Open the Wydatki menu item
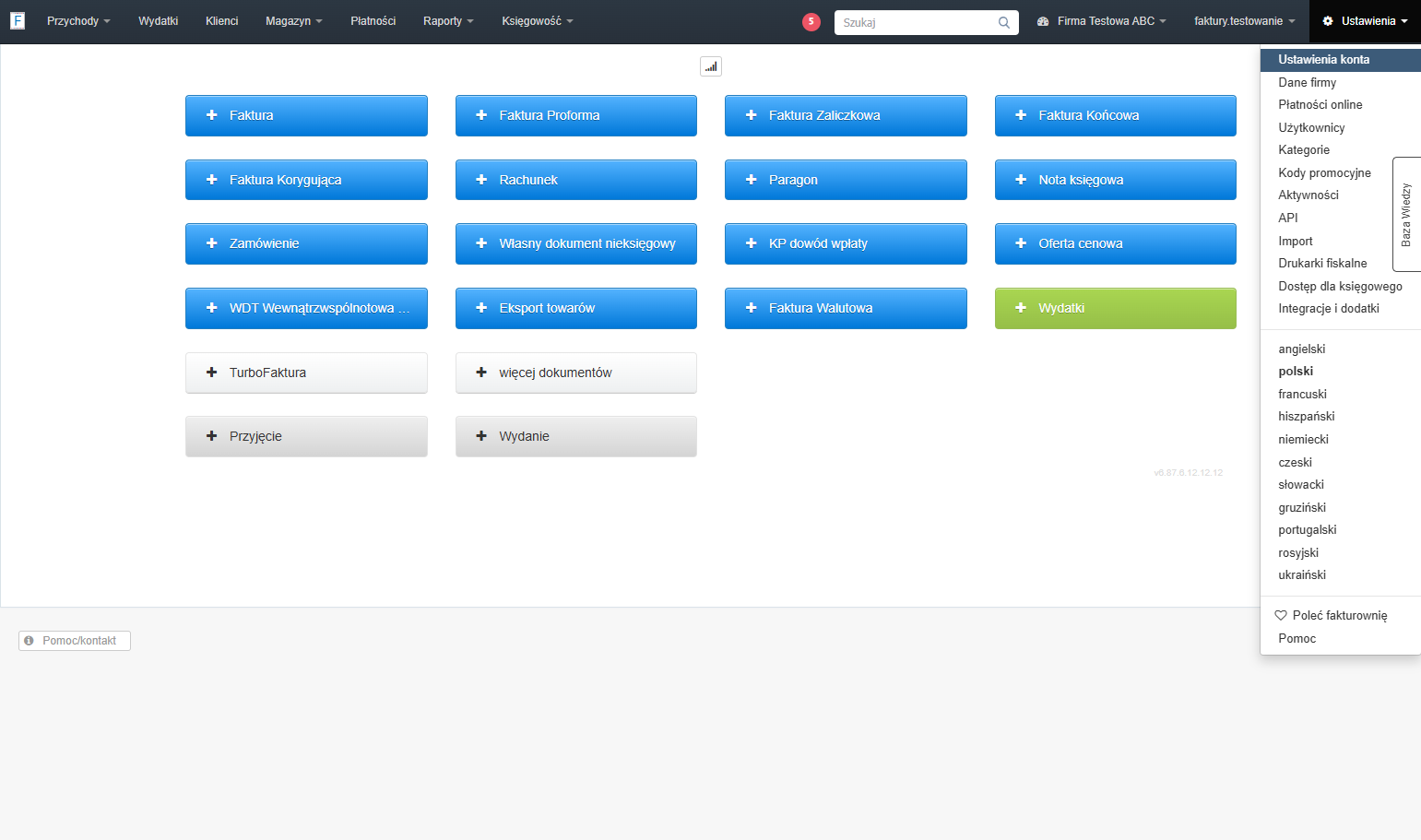Screen dimensions: 1421x840 tap(159, 21)
